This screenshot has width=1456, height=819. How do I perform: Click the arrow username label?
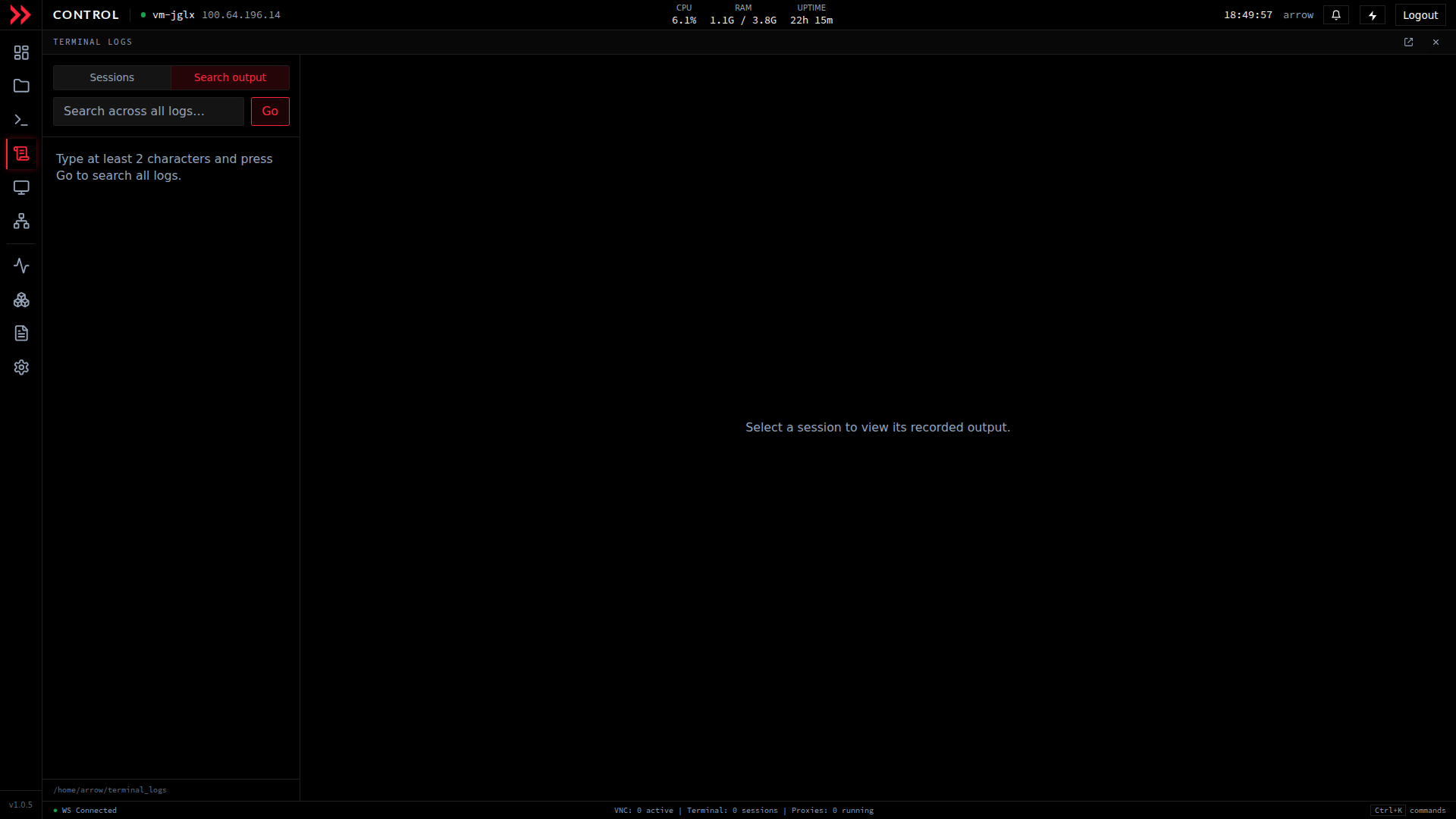coord(1298,15)
